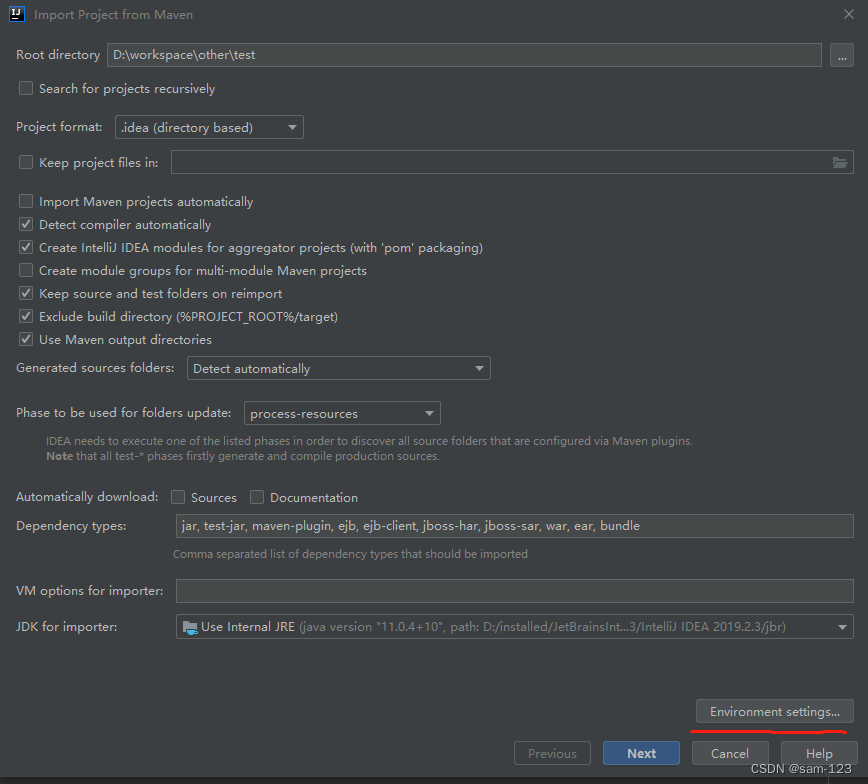
Task: Close the Import Project dialog
Action: pos(849,14)
